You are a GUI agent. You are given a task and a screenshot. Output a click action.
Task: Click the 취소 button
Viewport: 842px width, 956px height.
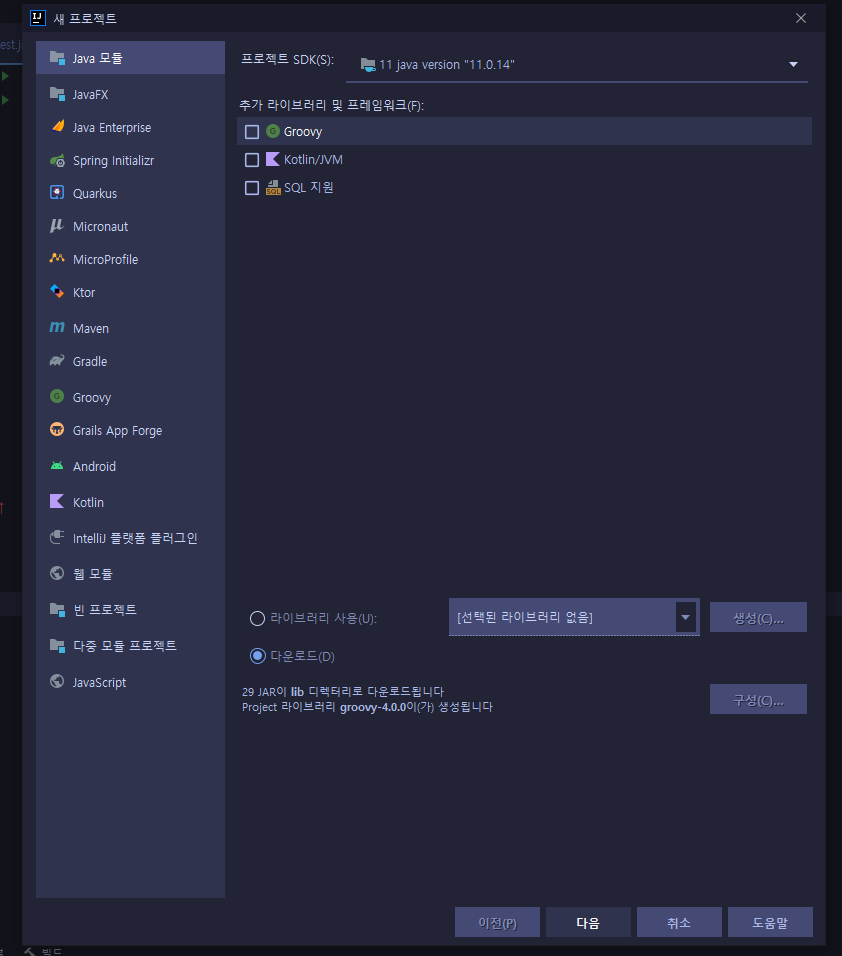tap(679, 922)
